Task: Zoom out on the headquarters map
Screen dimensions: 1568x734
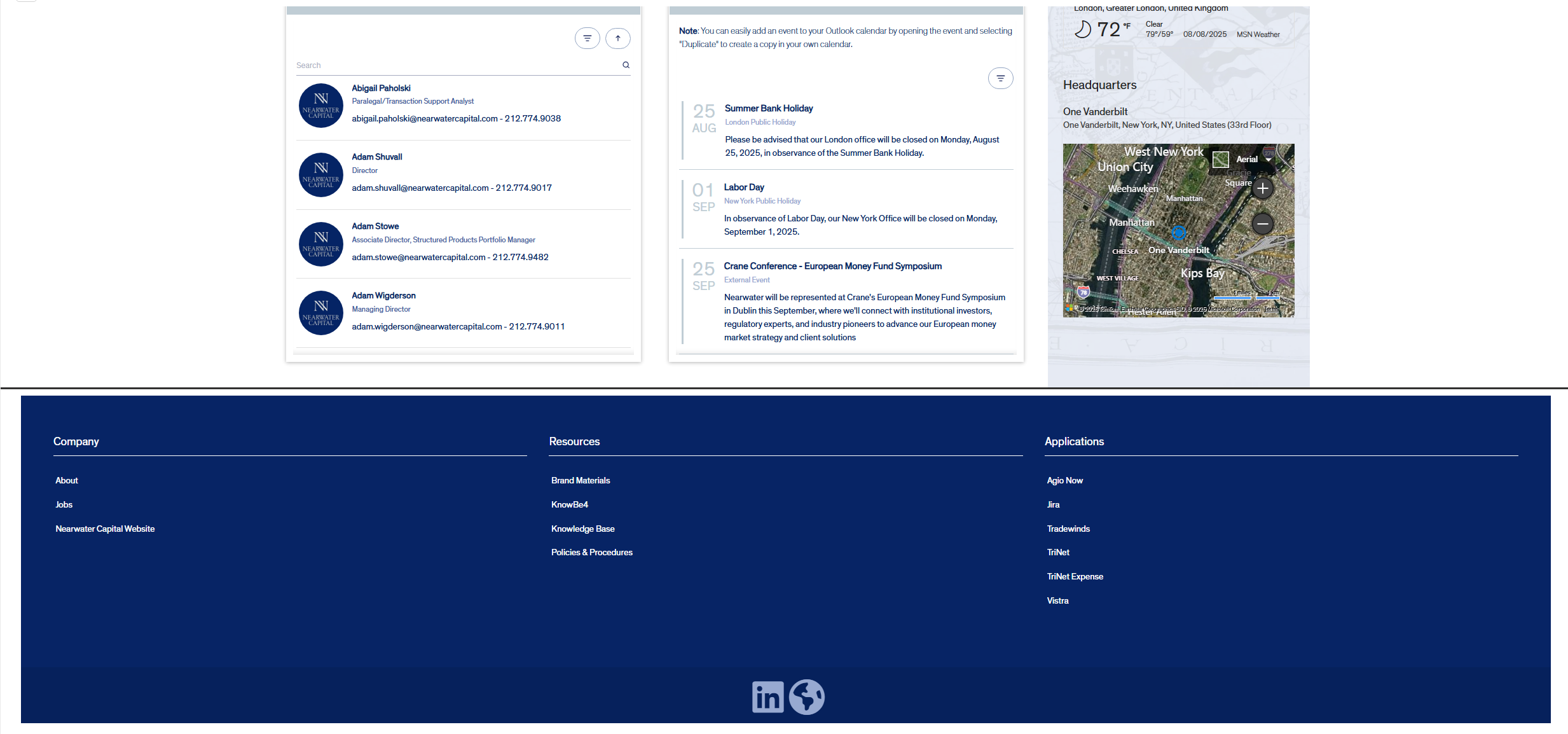Action: (x=1262, y=223)
